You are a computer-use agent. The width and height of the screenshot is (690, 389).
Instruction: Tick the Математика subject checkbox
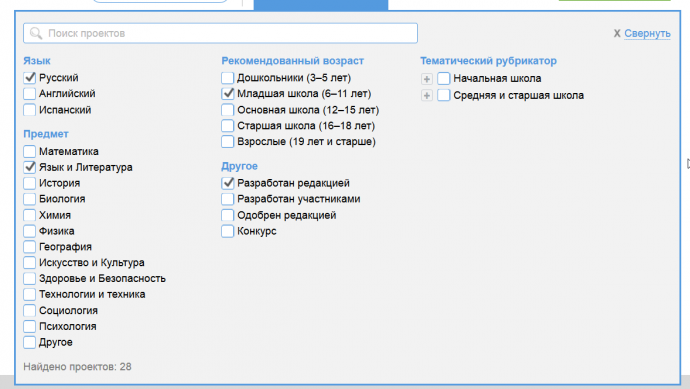coord(29,151)
